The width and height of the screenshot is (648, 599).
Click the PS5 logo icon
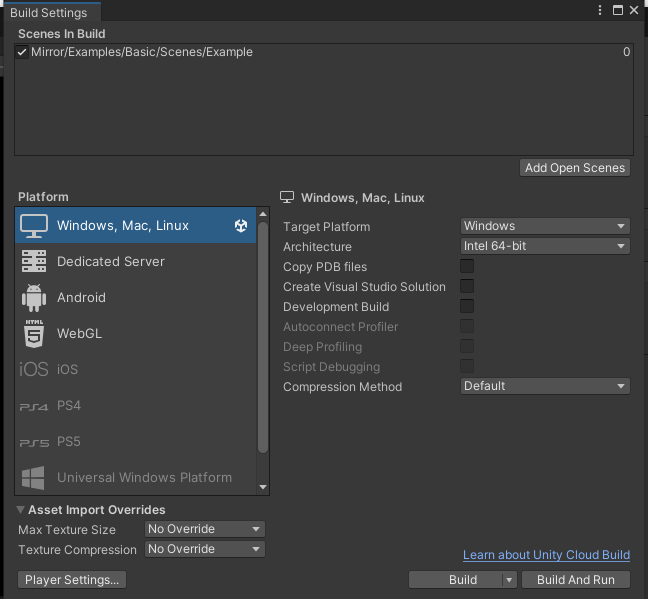[x=34, y=443]
